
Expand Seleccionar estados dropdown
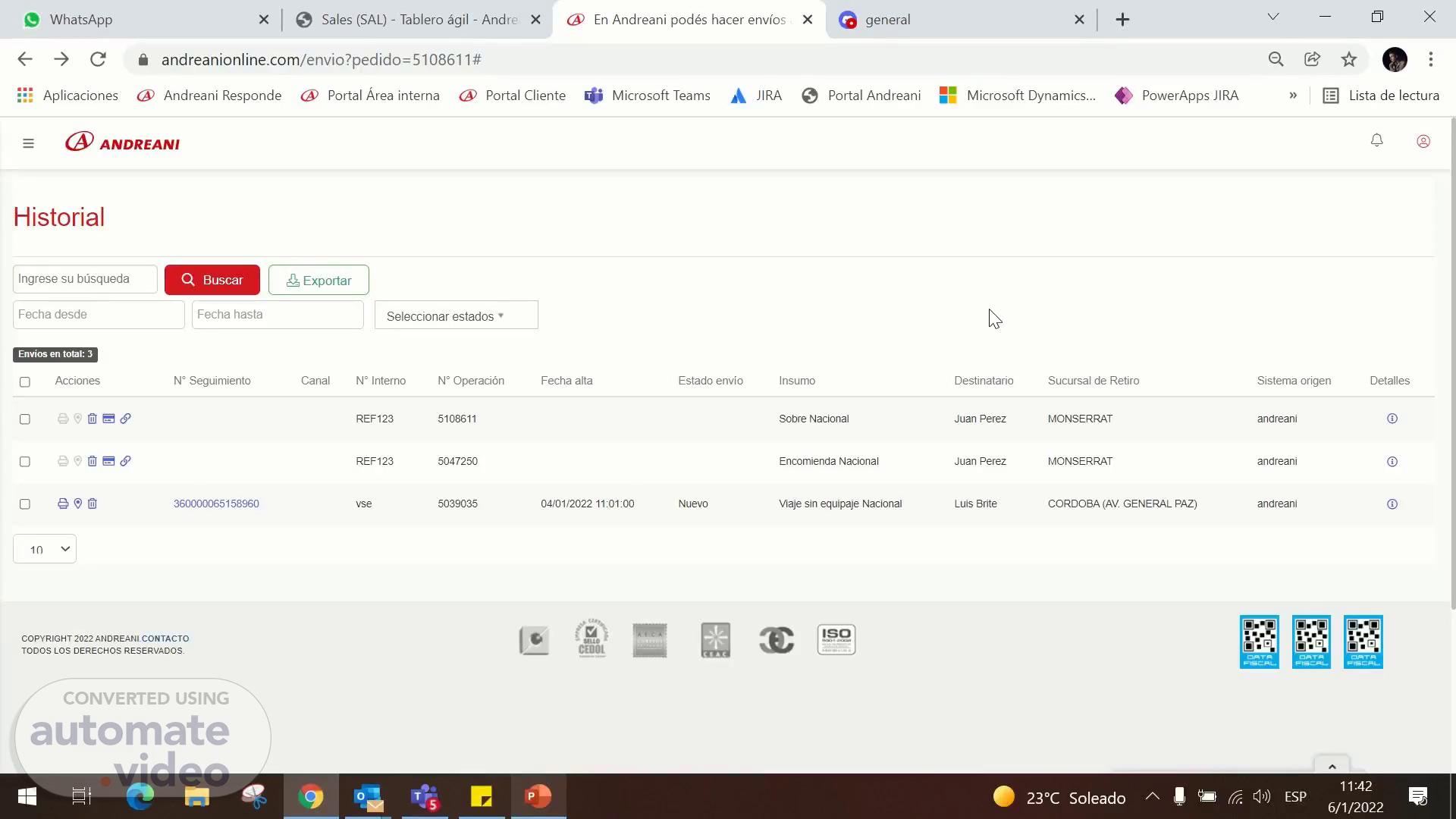[x=456, y=315]
